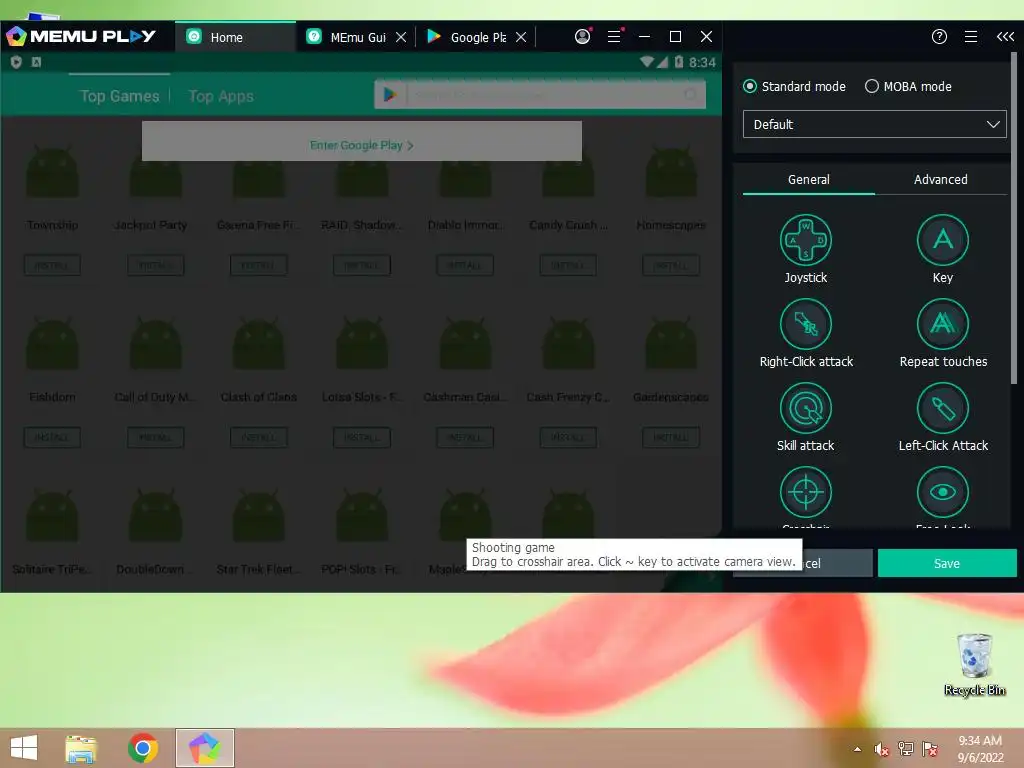Click the Diablo Immortal app icon
This screenshot has width=1024, height=768.
coord(465,172)
